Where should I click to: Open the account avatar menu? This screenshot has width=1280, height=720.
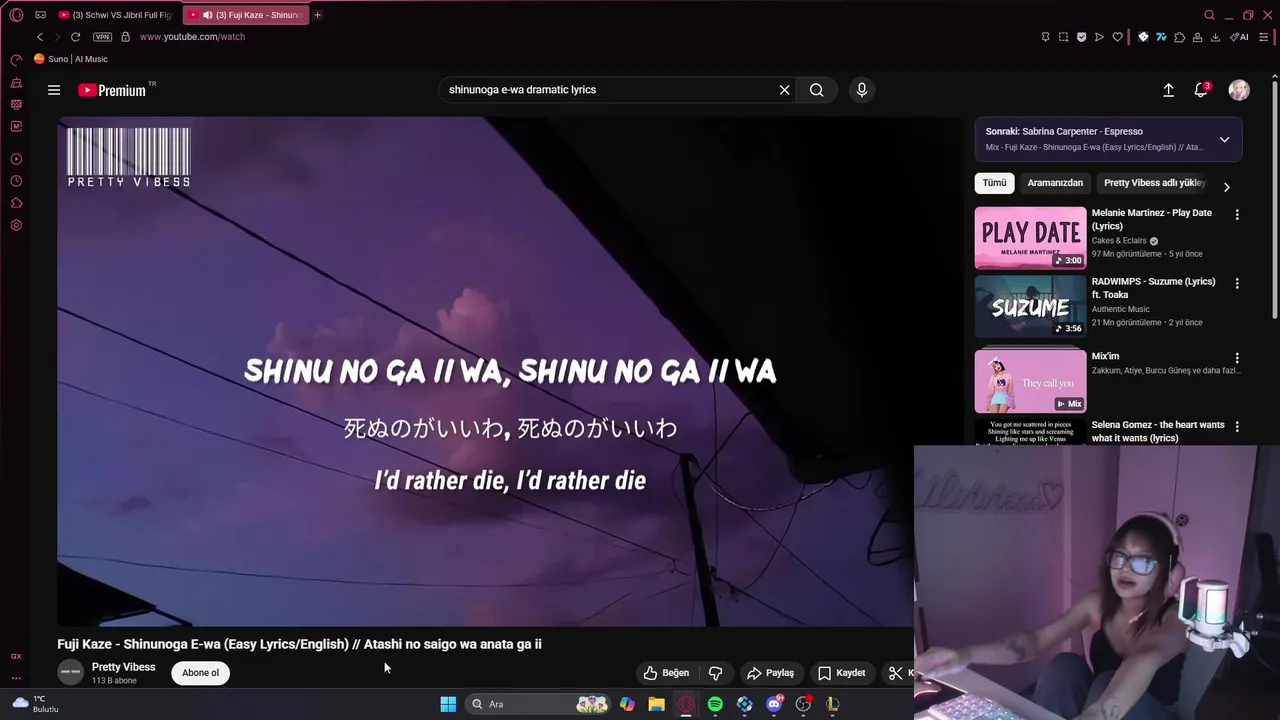tap(1239, 90)
